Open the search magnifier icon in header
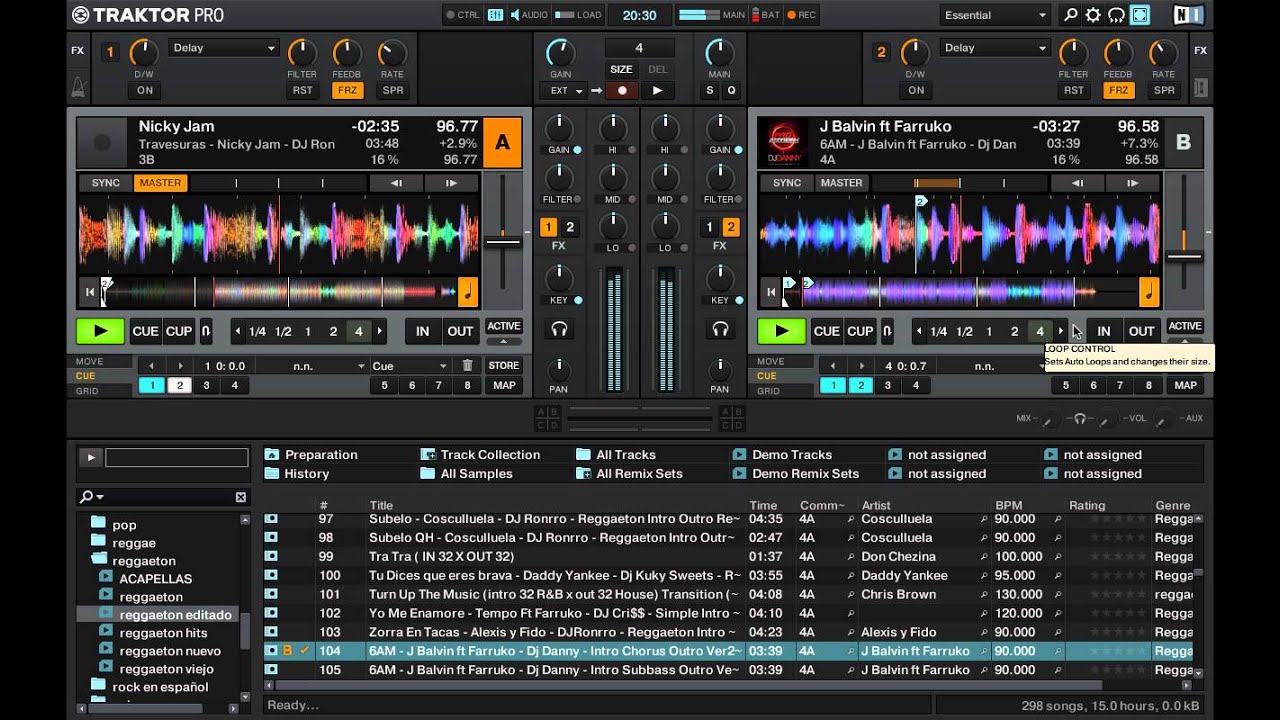 [x=1071, y=15]
